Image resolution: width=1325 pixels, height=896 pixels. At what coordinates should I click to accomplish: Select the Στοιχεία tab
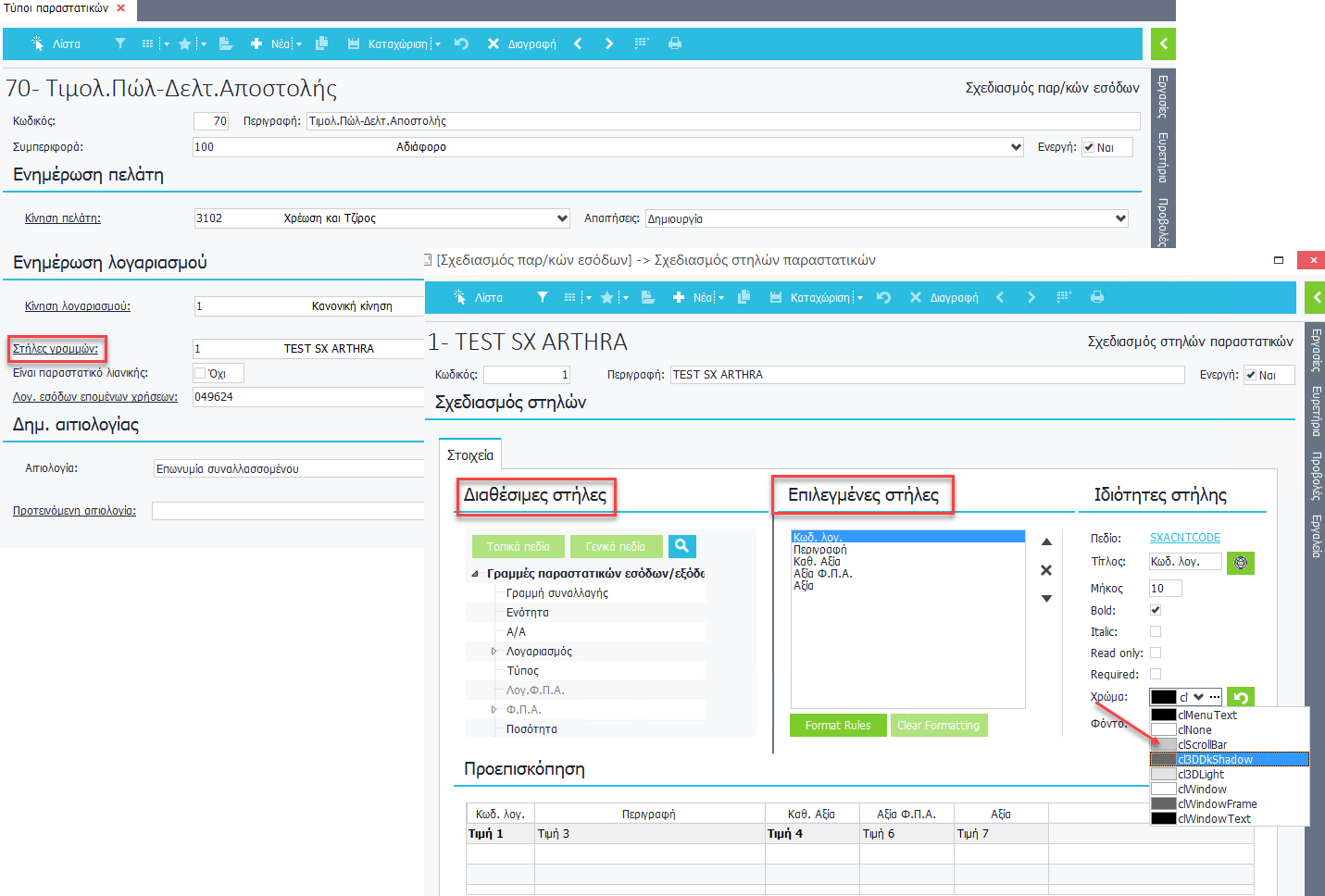(x=470, y=455)
